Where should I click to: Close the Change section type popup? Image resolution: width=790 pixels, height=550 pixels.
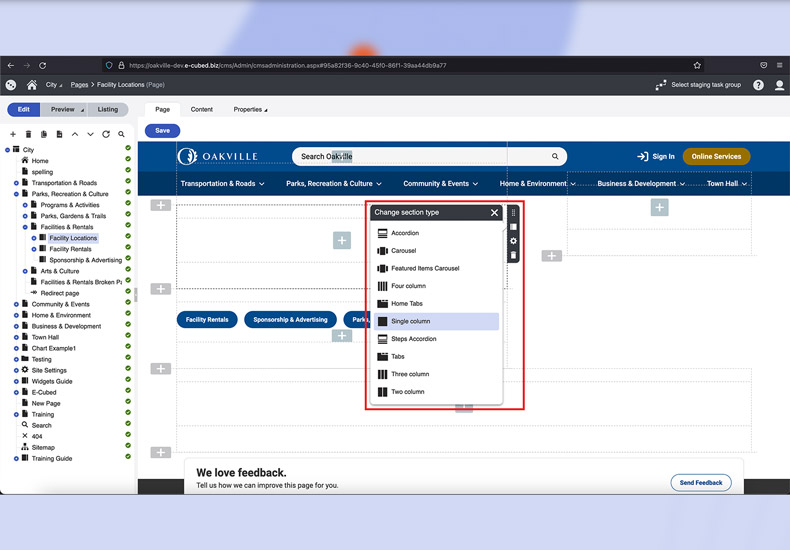pyautogui.click(x=494, y=212)
